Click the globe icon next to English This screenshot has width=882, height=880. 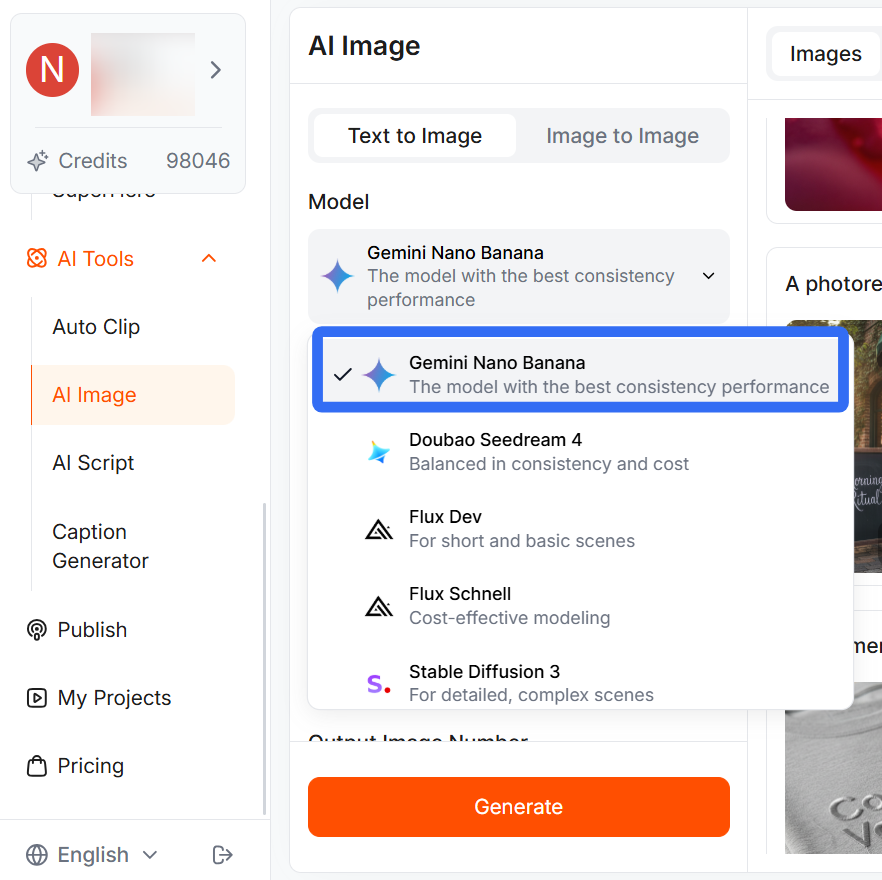click(x=37, y=855)
